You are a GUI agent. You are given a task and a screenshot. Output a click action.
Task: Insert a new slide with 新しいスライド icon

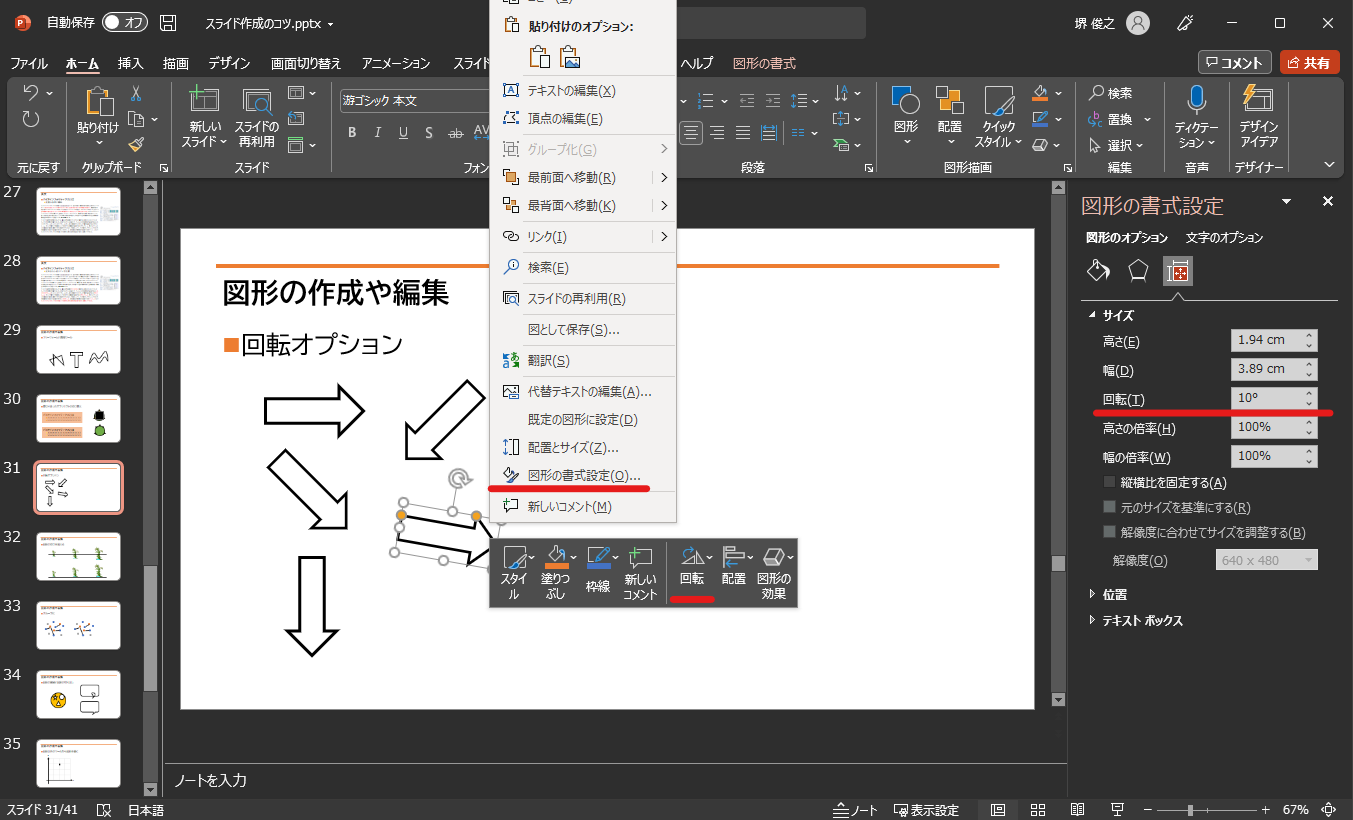(x=204, y=102)
